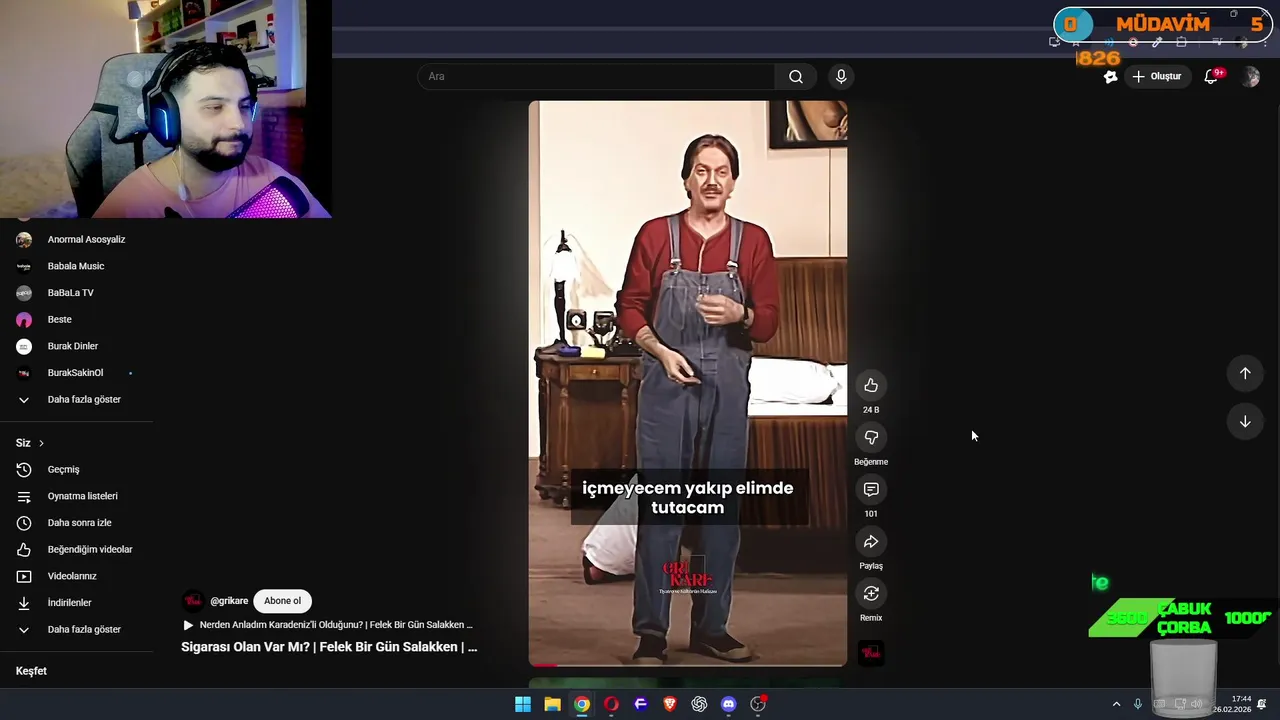The width and height of the screenshot is (1280, 720).
Task: Open the Babala Music subscription
Action: pos(76,266)
